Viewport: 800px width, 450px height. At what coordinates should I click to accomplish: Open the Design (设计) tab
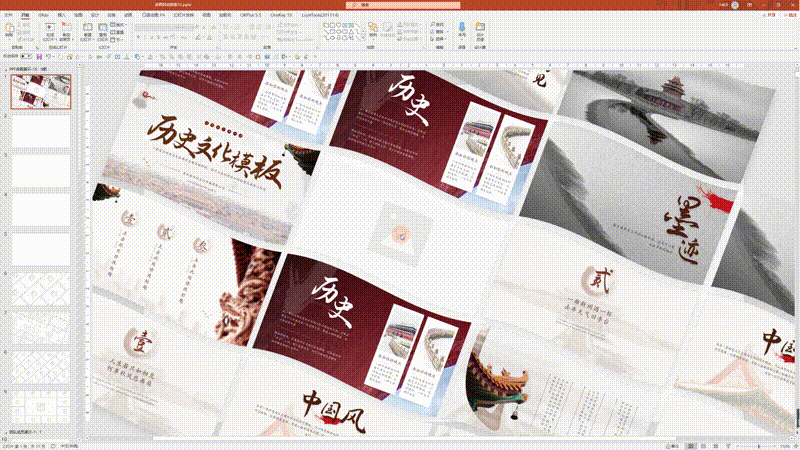tap(95, 15)
